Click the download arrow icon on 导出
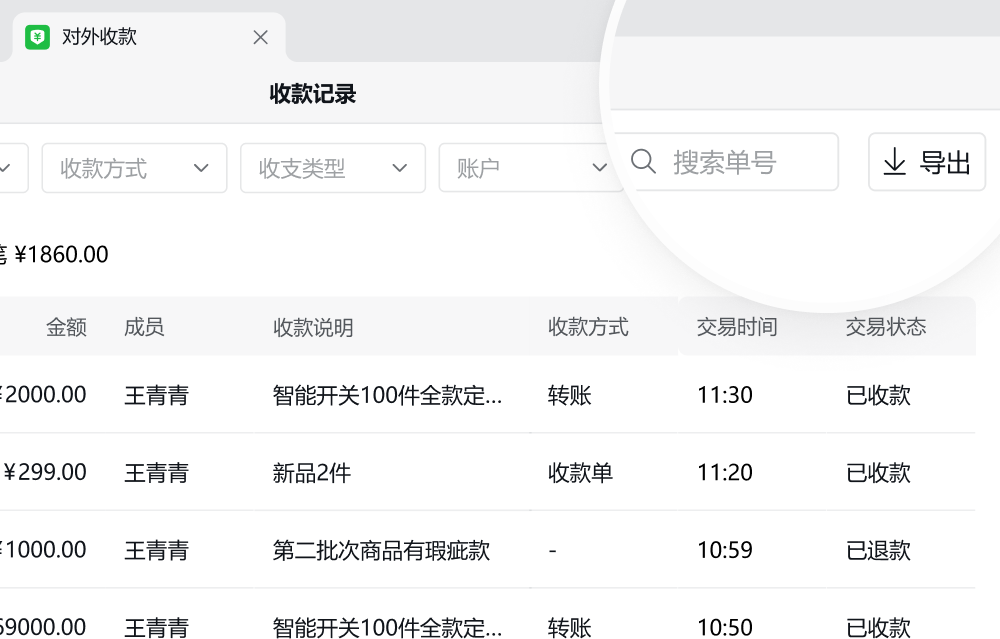This screenshot has width=1000, height=639. pyautogui.click(x=895, y=161)
